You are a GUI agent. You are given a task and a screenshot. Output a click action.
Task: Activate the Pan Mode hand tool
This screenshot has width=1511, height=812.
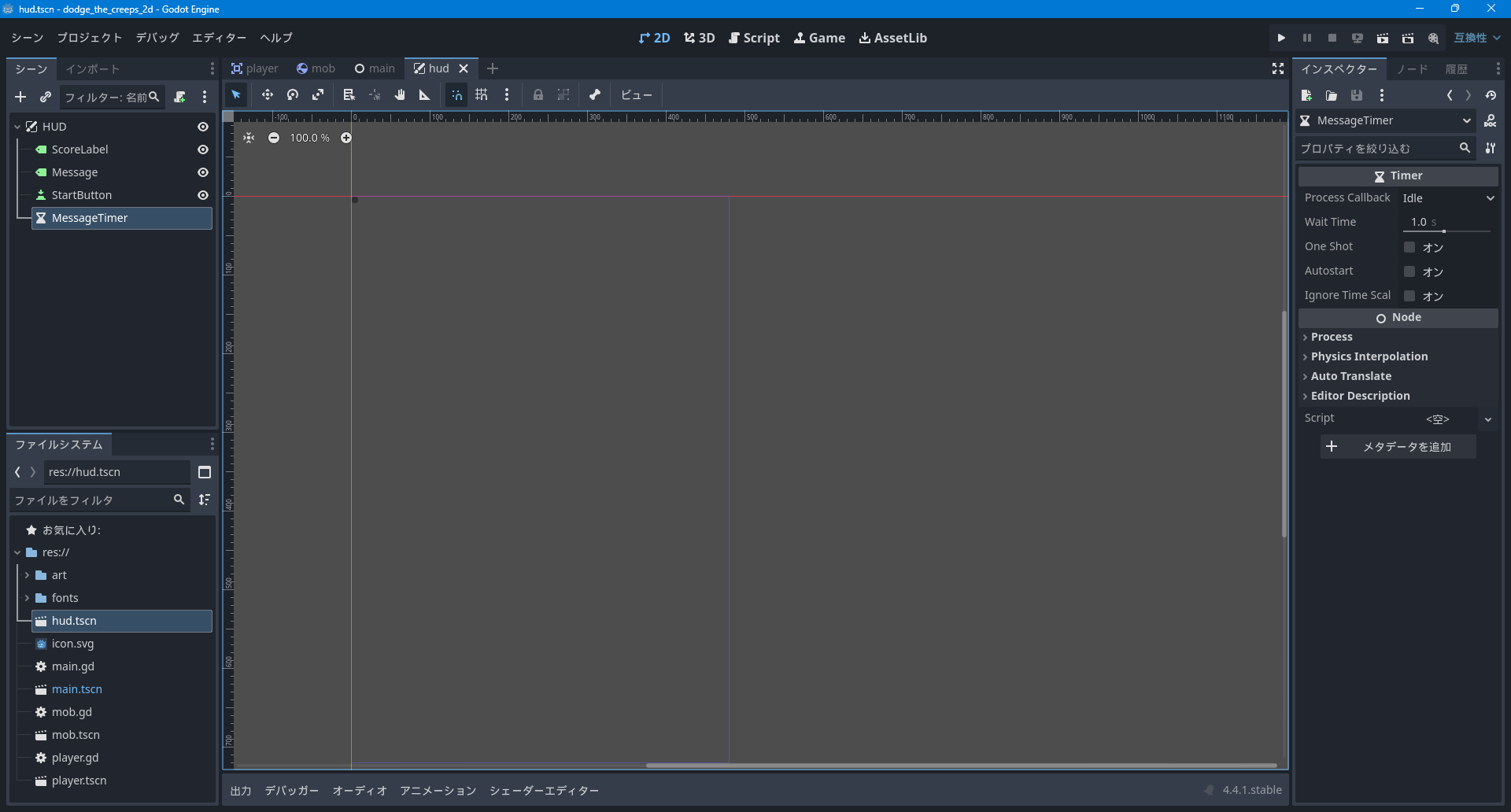coord(400,95)
